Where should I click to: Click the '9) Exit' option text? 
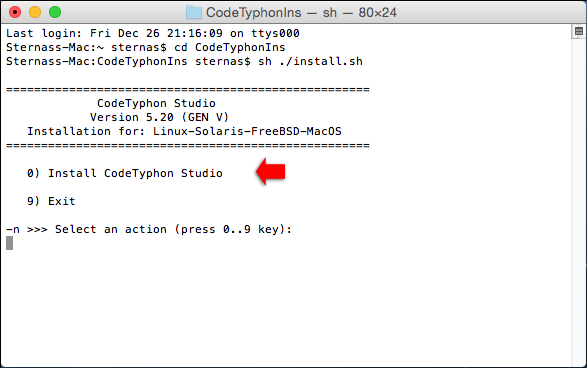[51, 201]
